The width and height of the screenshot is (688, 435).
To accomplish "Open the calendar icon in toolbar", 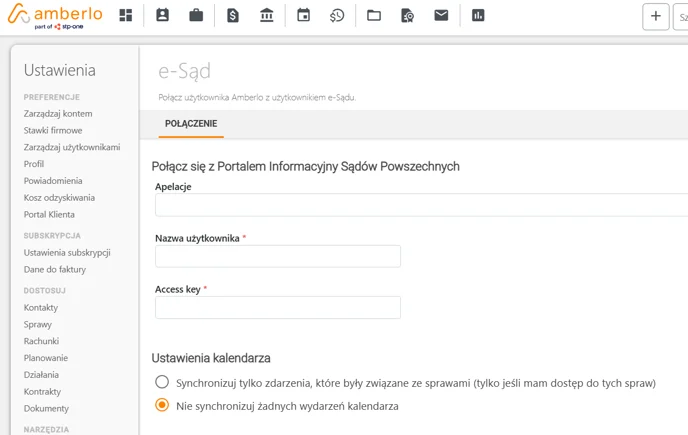I will click(303, 15).
